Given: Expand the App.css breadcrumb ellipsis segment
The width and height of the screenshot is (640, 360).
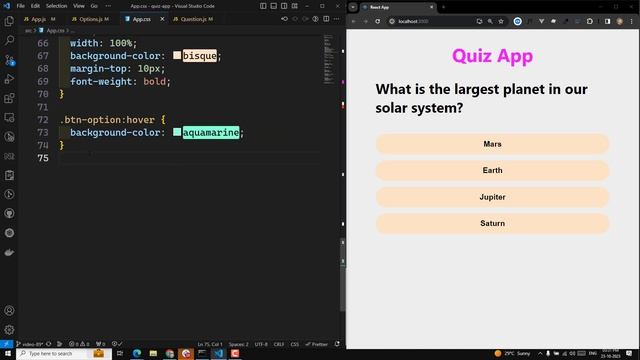Looking at the screenshot, I should pos(73,31).
